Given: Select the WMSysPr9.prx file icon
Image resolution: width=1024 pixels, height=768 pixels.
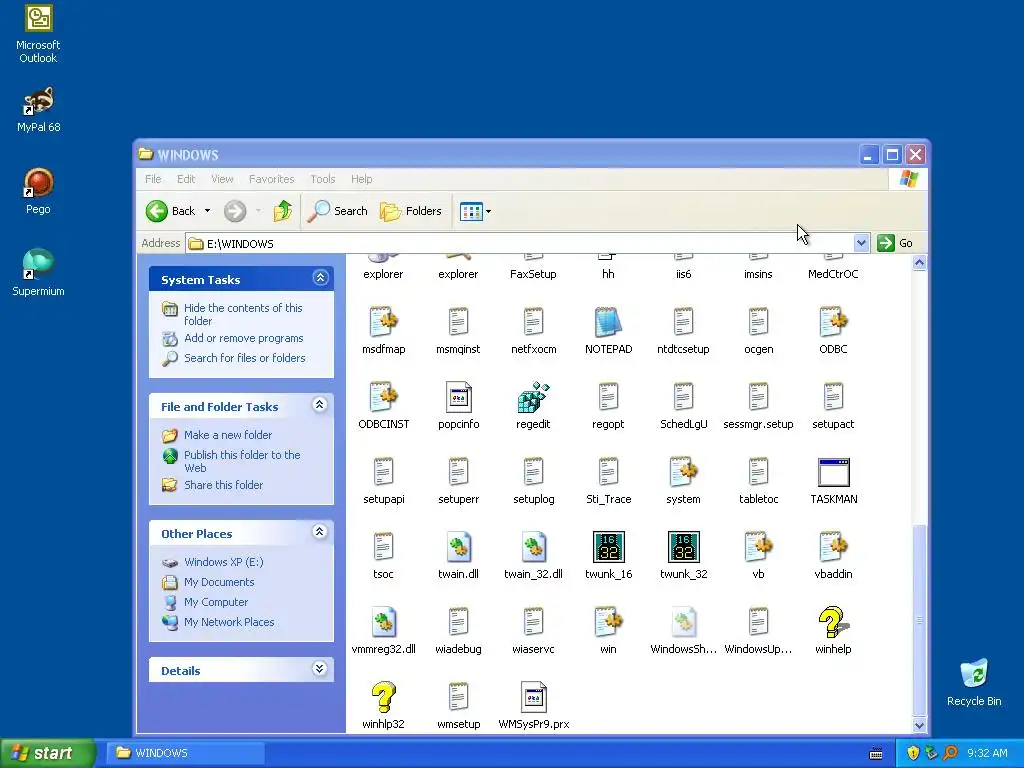Looking at the screenshot, I should click(534, 697).
